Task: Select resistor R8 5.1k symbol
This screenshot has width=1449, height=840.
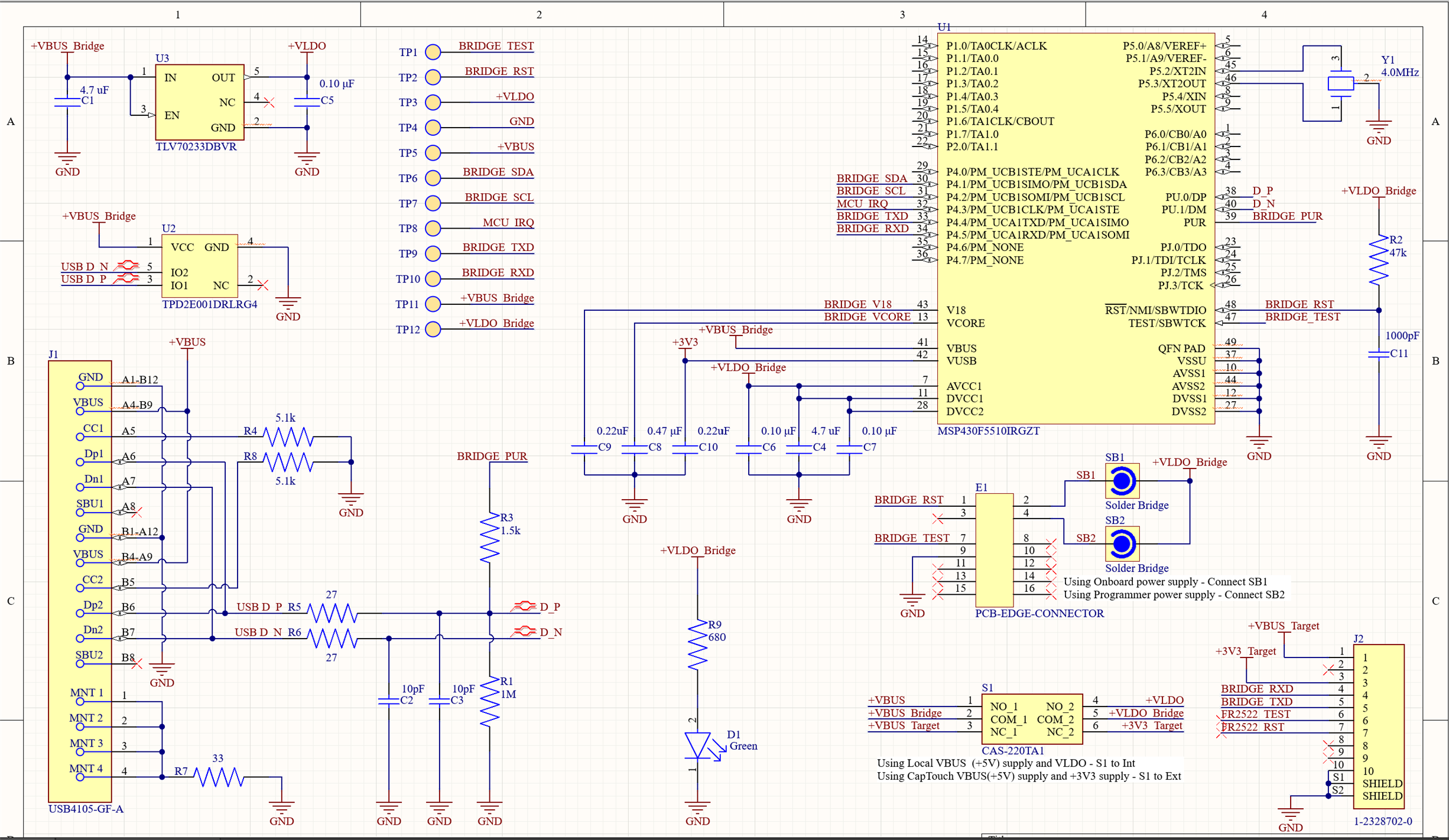Action: coord(288,462)
